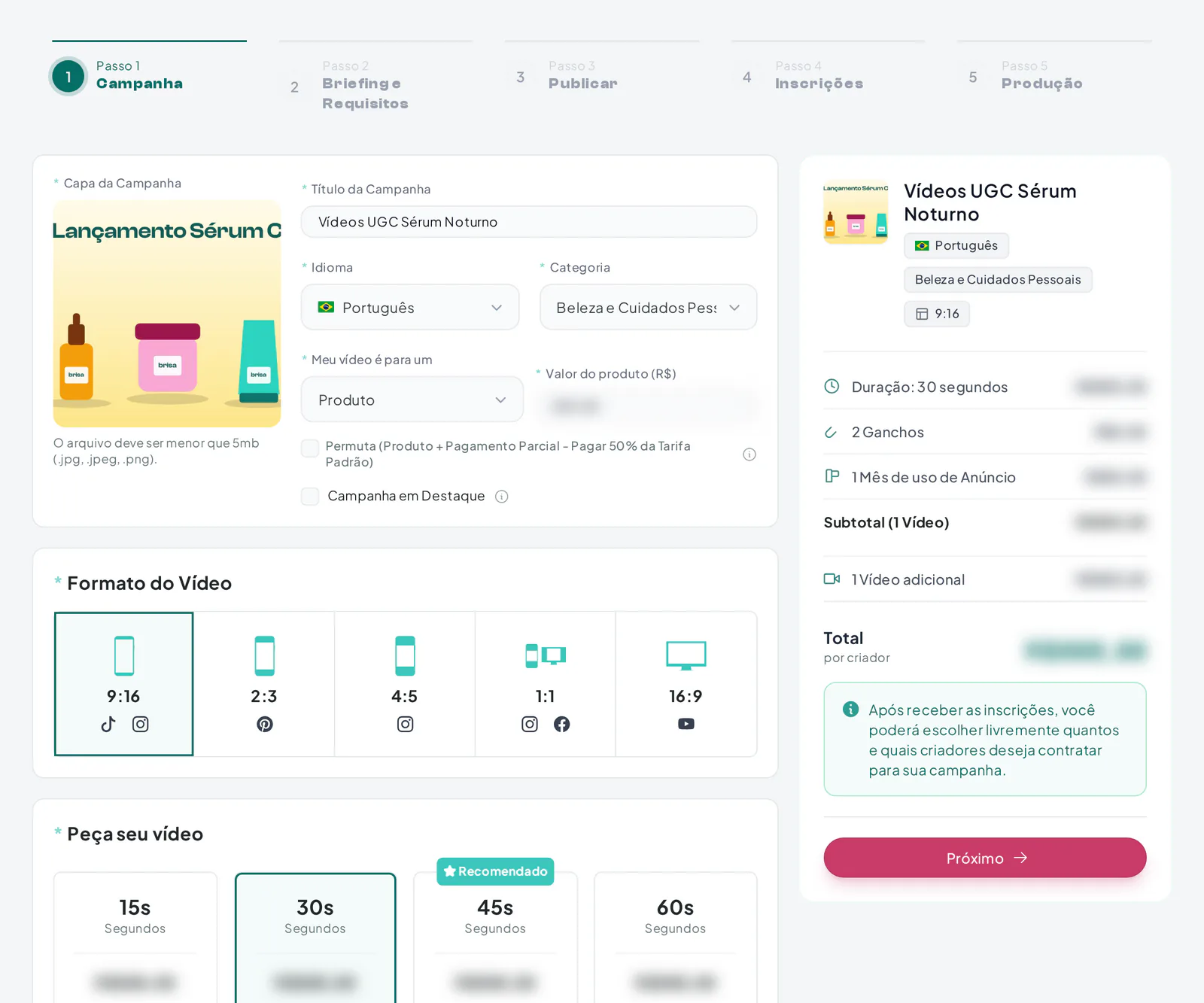The image size is (1204, 1003).
Task: Click the Valor do produto input field
Action: coord(648,406)
